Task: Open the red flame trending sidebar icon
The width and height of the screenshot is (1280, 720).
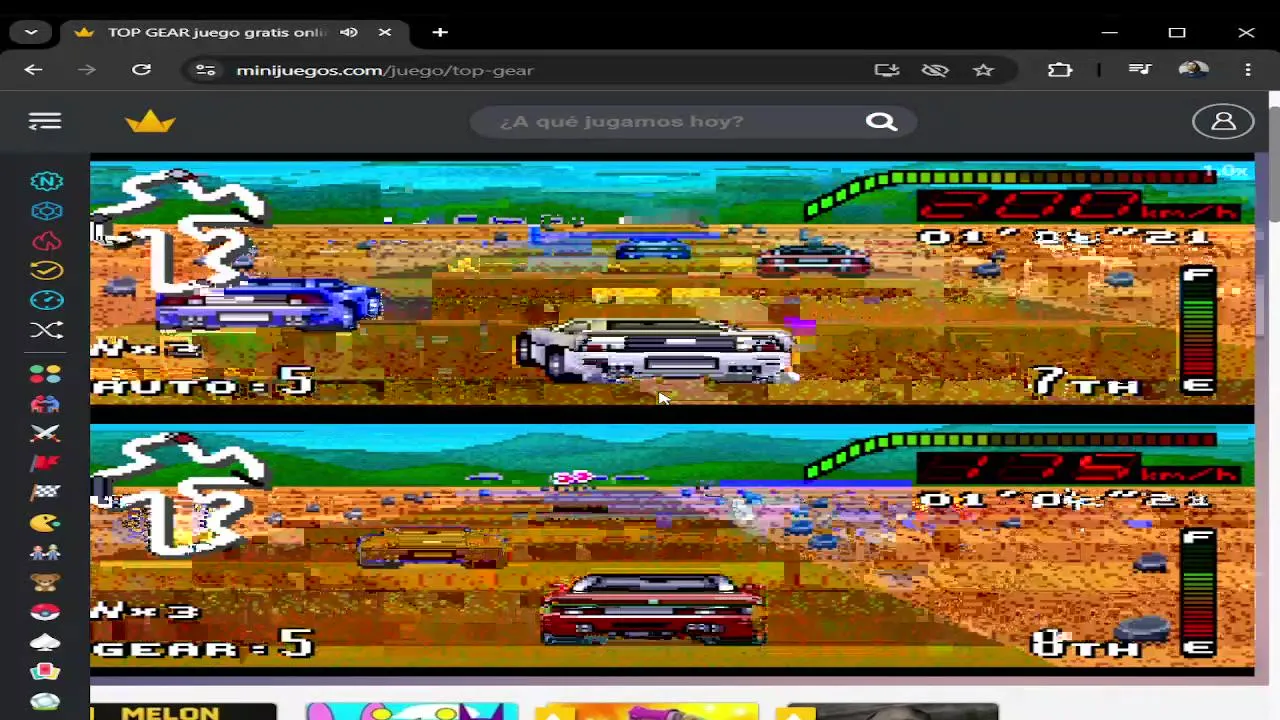Action: (46, 241)
